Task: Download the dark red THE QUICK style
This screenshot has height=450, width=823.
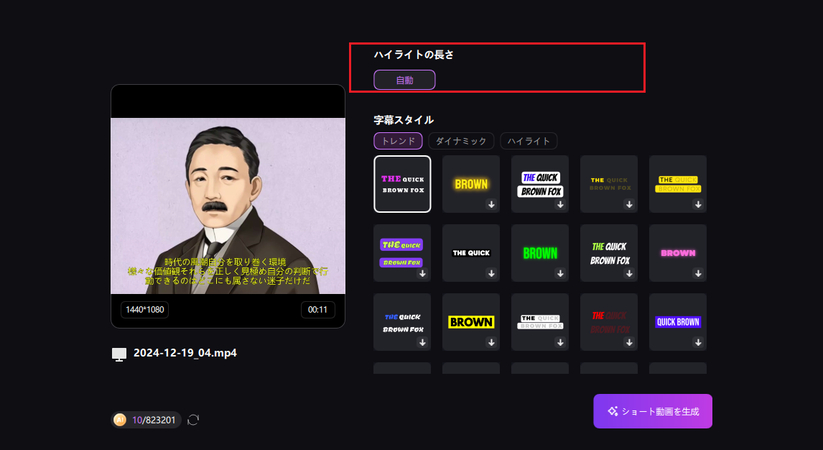Action: 629,342
